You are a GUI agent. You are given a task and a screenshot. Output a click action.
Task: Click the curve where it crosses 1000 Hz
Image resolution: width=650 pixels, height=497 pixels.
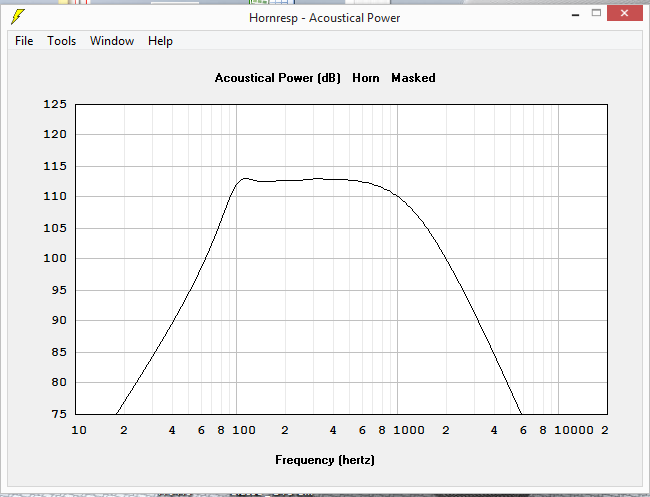pos(398,196)
